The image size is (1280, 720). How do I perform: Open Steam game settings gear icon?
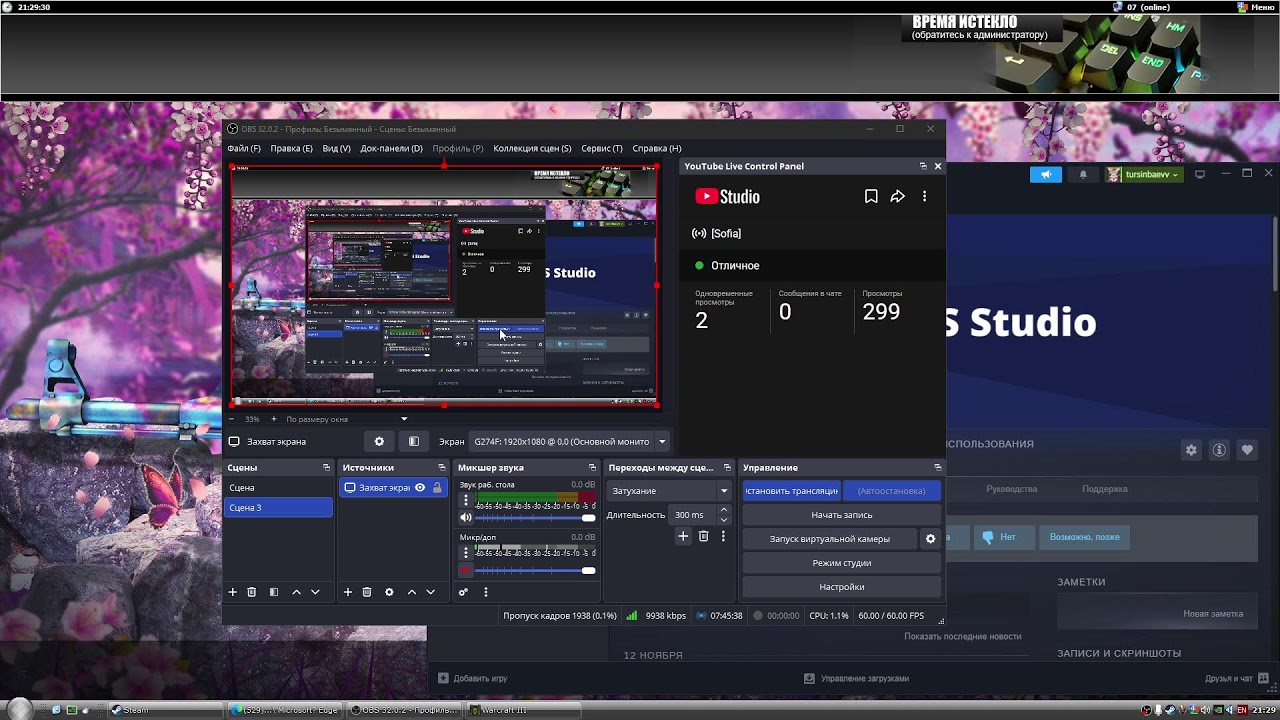1191,450
